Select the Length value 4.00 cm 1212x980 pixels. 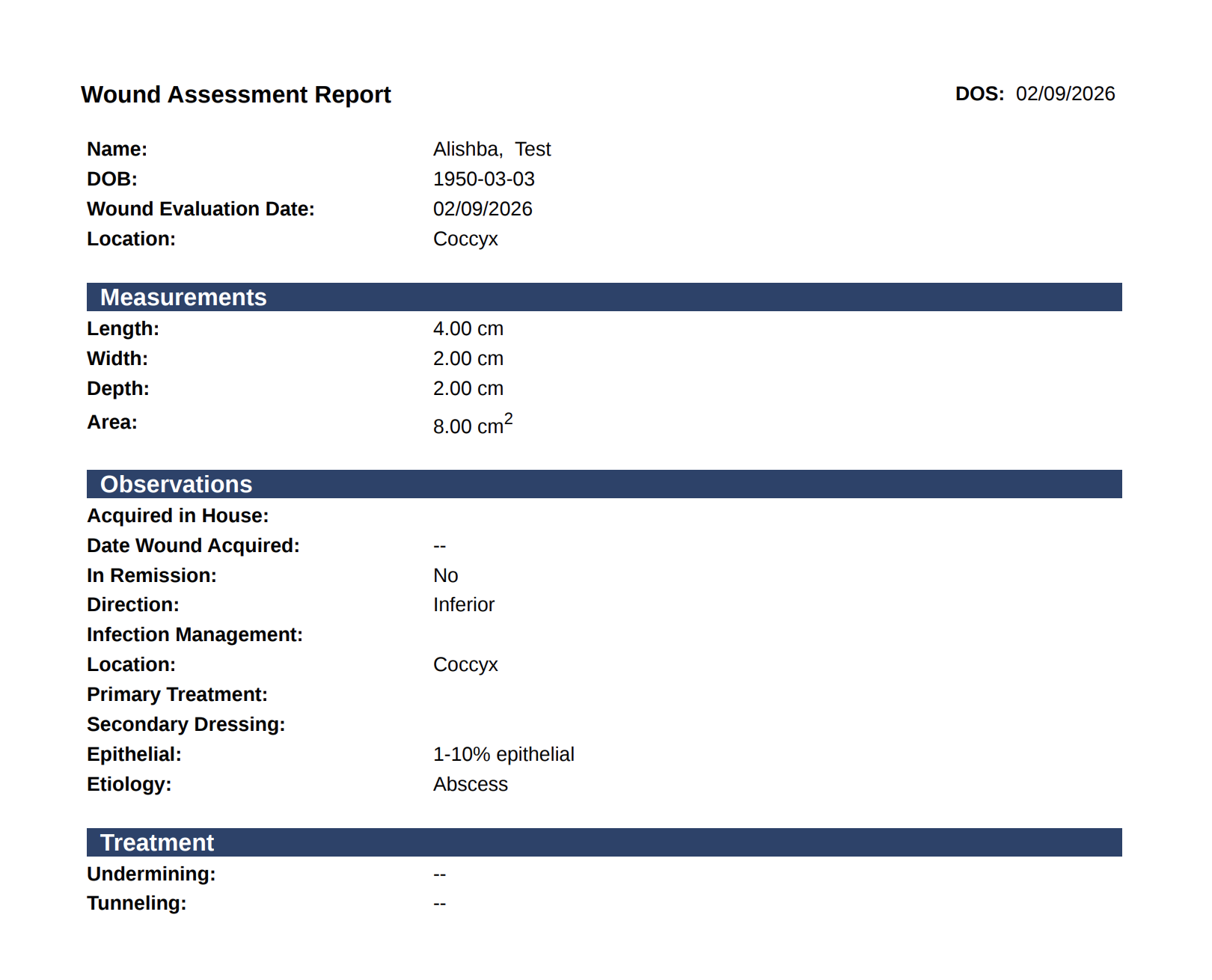(x=468, y=328)
